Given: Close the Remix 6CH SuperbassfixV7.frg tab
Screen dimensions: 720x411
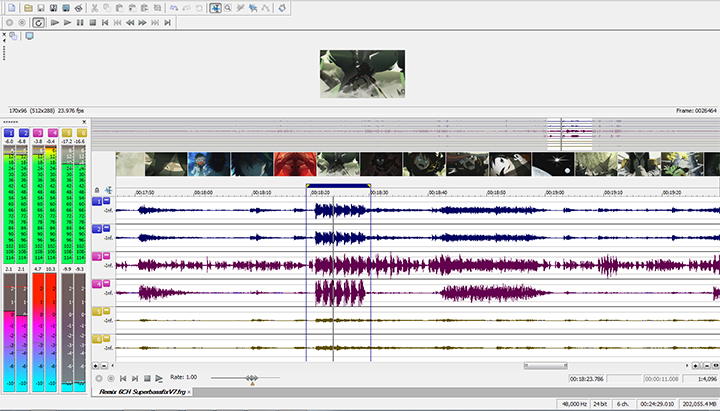Looking at the screenshot, I should 191,392.
